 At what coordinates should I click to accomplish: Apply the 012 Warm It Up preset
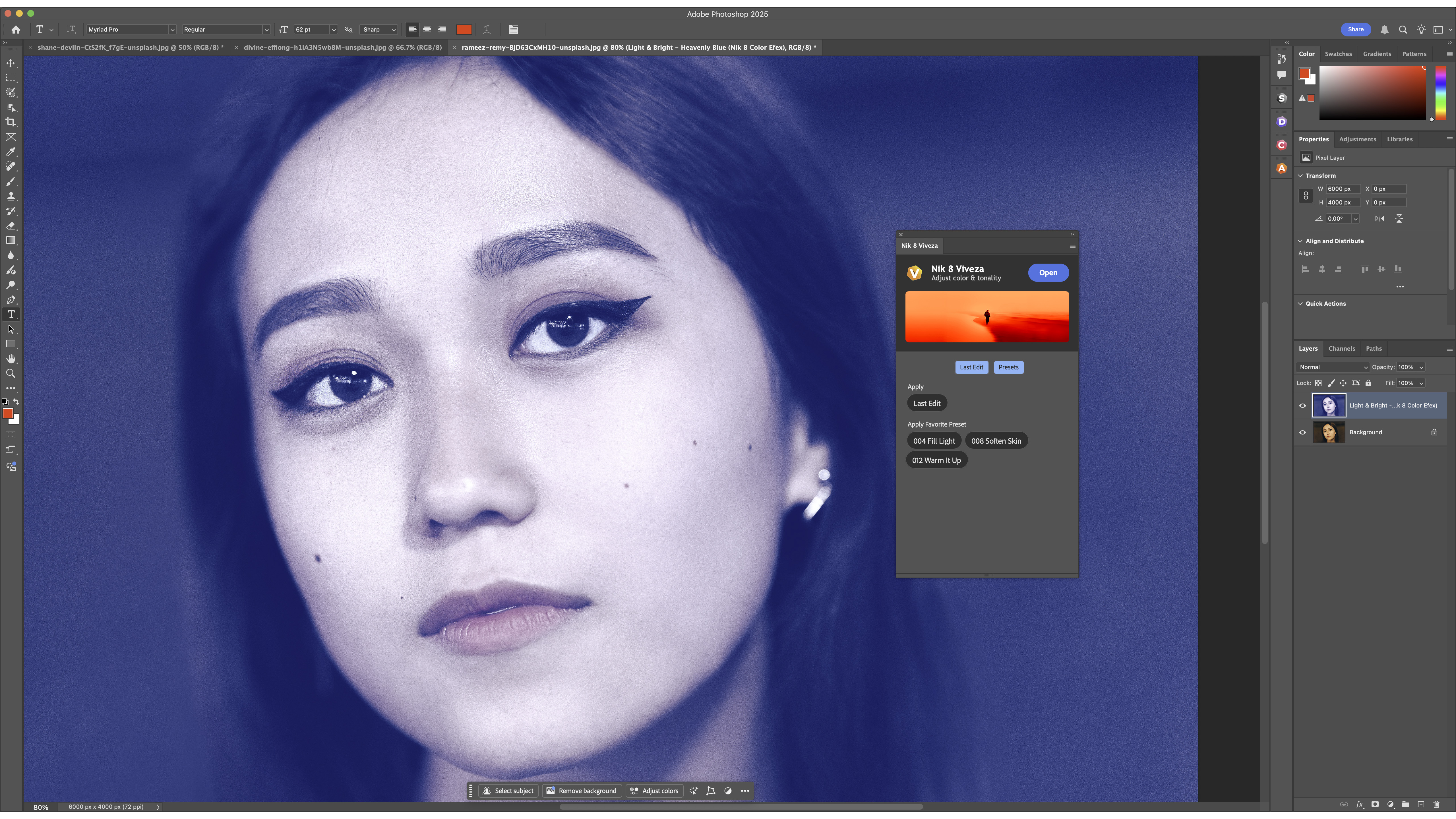[x=936, y=460]
